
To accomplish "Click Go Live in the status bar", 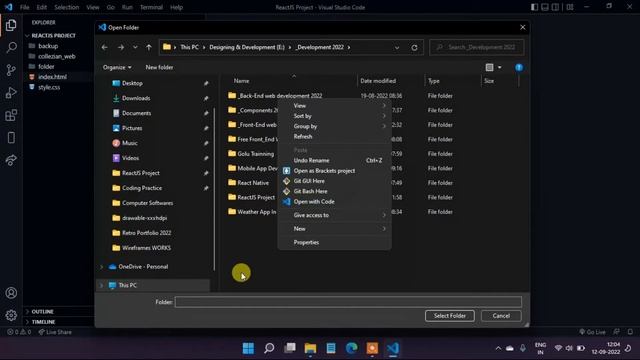I will pos(592,332).
